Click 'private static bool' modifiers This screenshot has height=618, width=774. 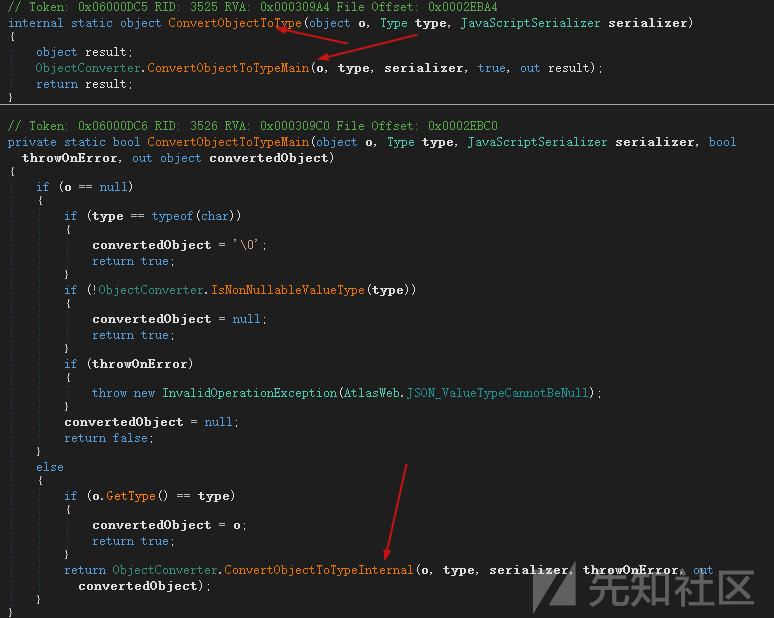pos(74,142)
